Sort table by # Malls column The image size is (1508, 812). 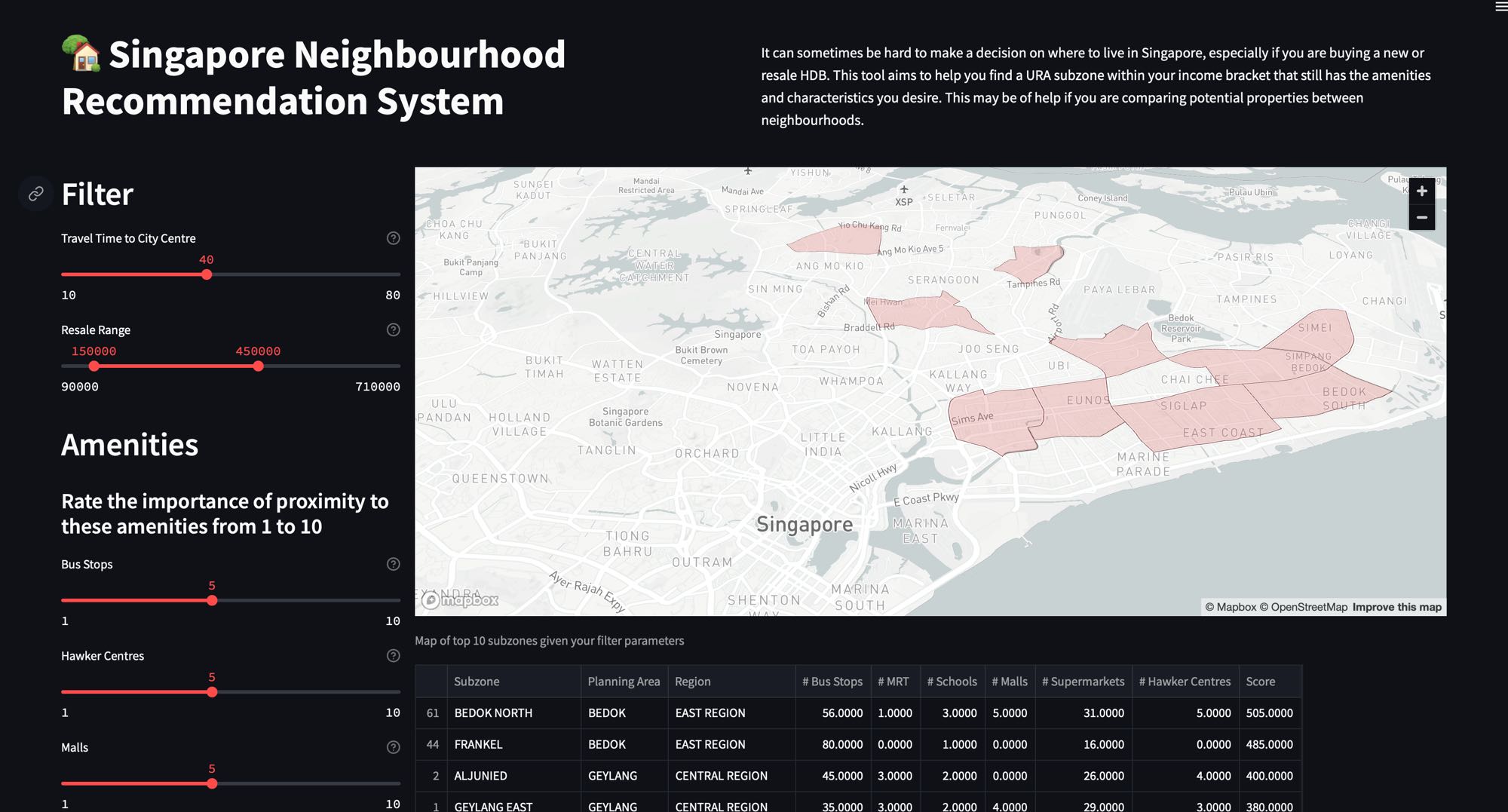pos(1010,682)
